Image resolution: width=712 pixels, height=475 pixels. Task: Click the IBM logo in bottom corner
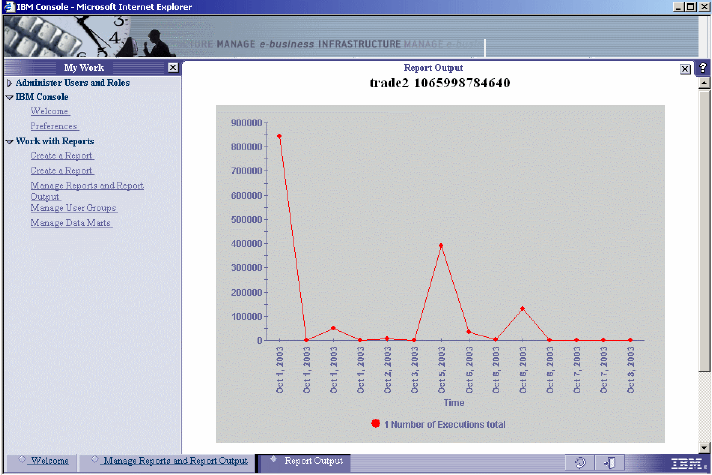coord(688,464)
